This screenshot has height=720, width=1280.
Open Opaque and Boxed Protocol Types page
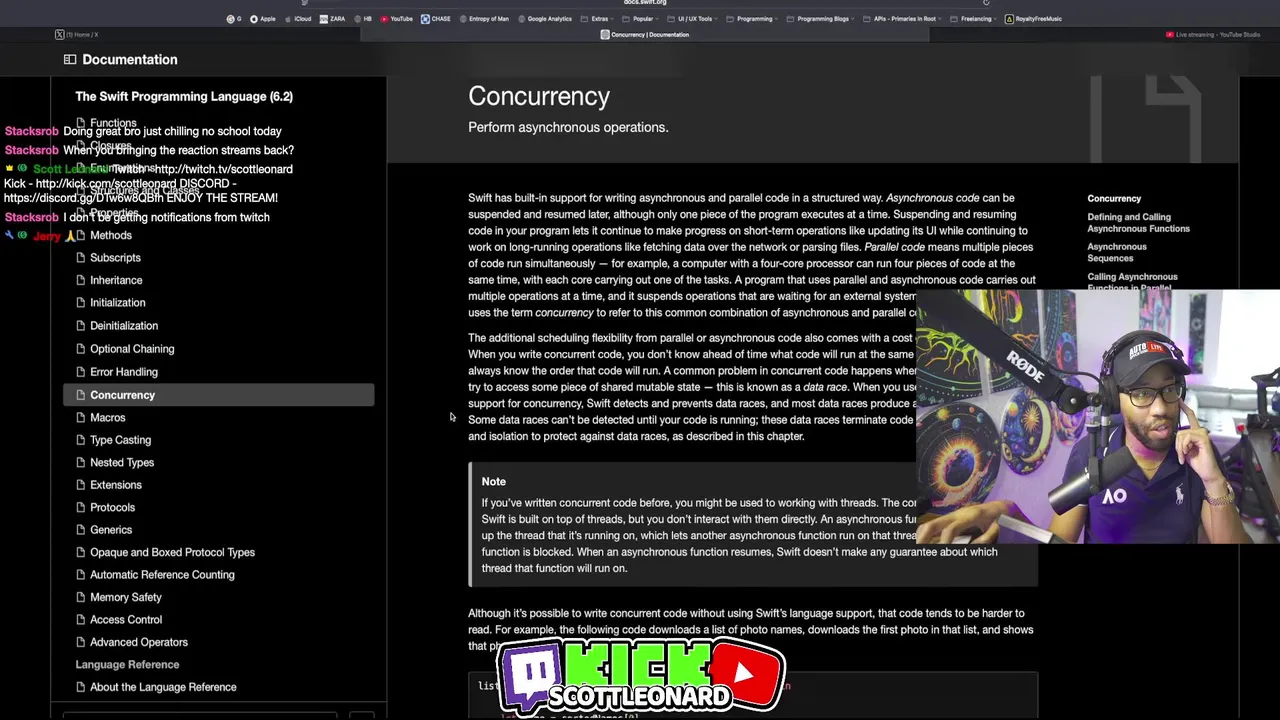click(172, 553)
